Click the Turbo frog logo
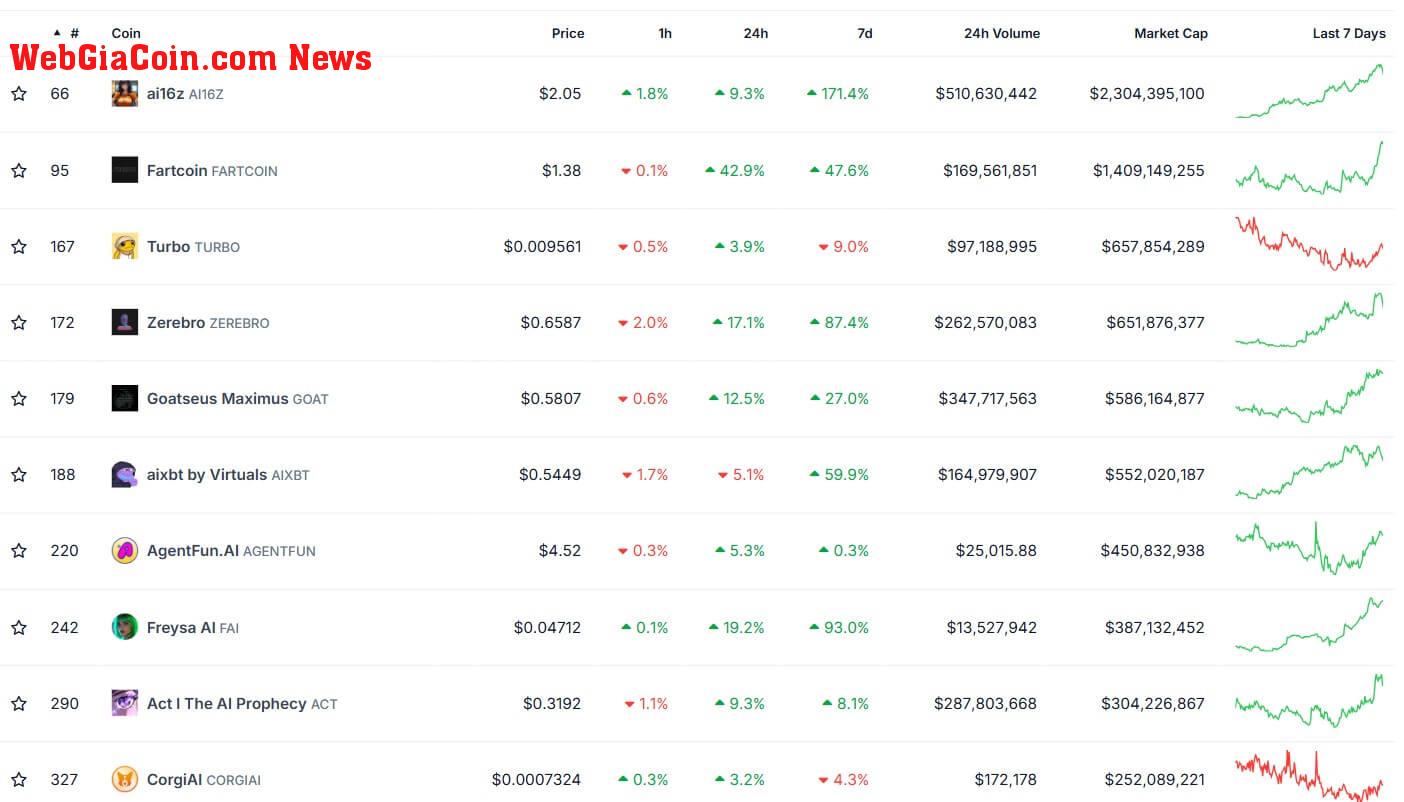1404x802 pixels. coord(125,246)
